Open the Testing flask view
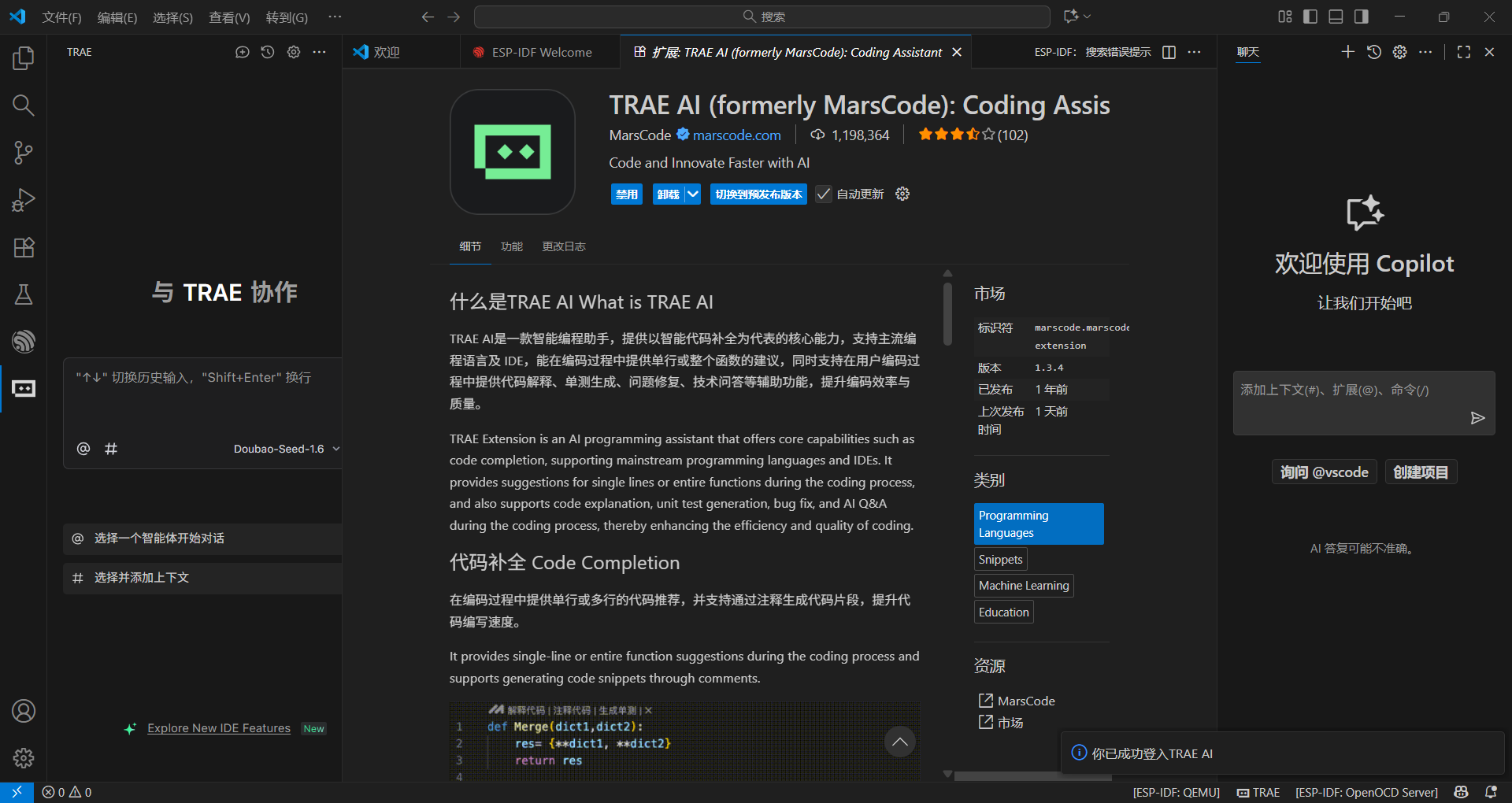This screenshot has height=803, width=1512. click(24, 294)
